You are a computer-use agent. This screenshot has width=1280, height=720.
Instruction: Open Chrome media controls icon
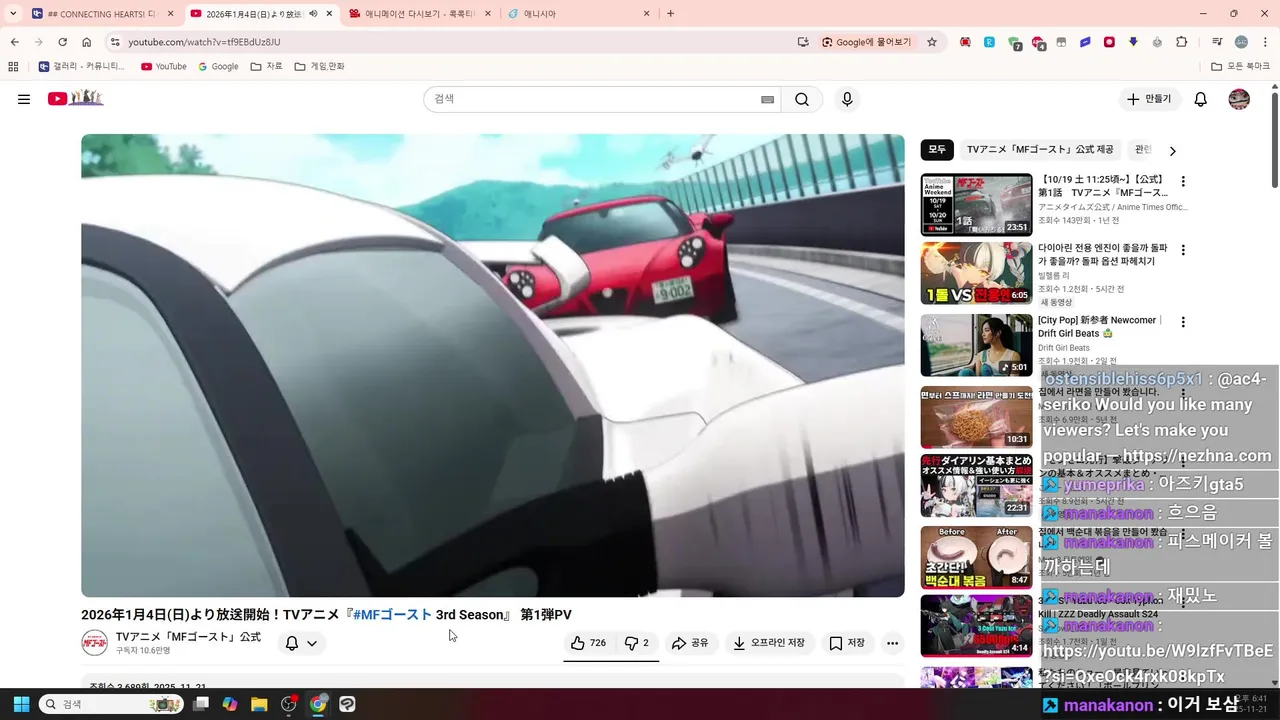tap(1217, 42)
